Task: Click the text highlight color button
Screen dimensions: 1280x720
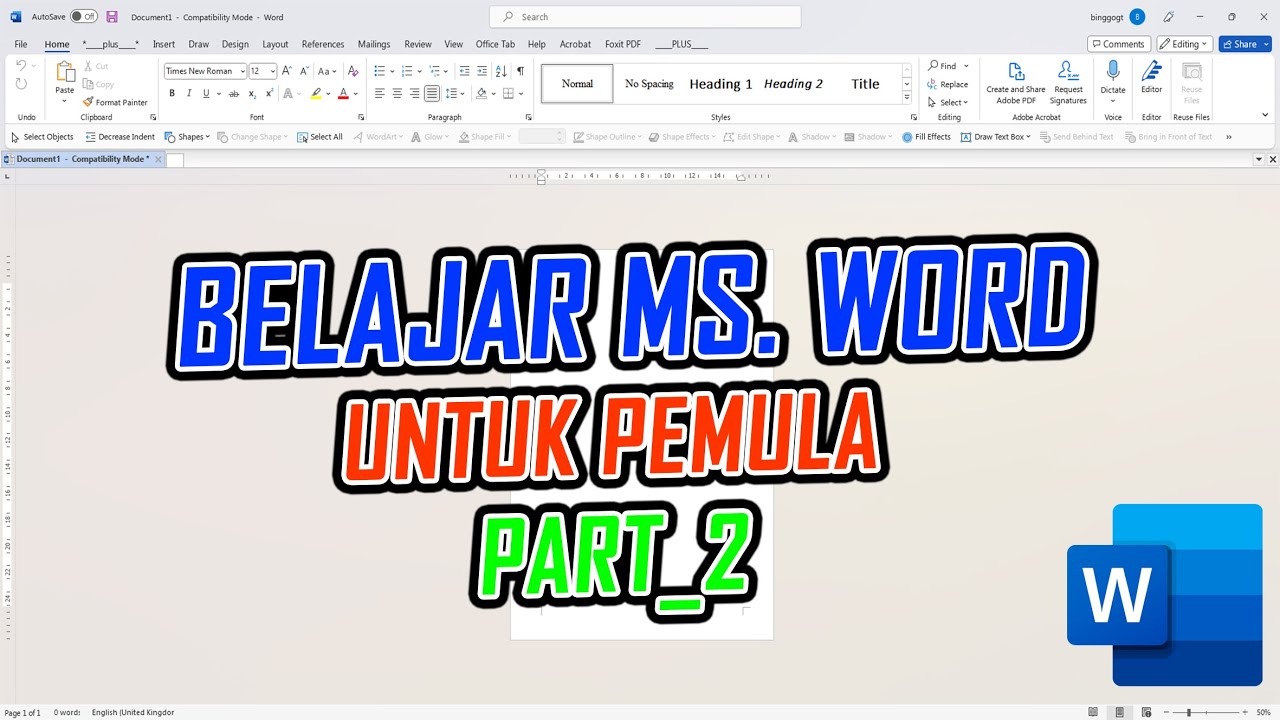Action: click(x=316, y=93)
